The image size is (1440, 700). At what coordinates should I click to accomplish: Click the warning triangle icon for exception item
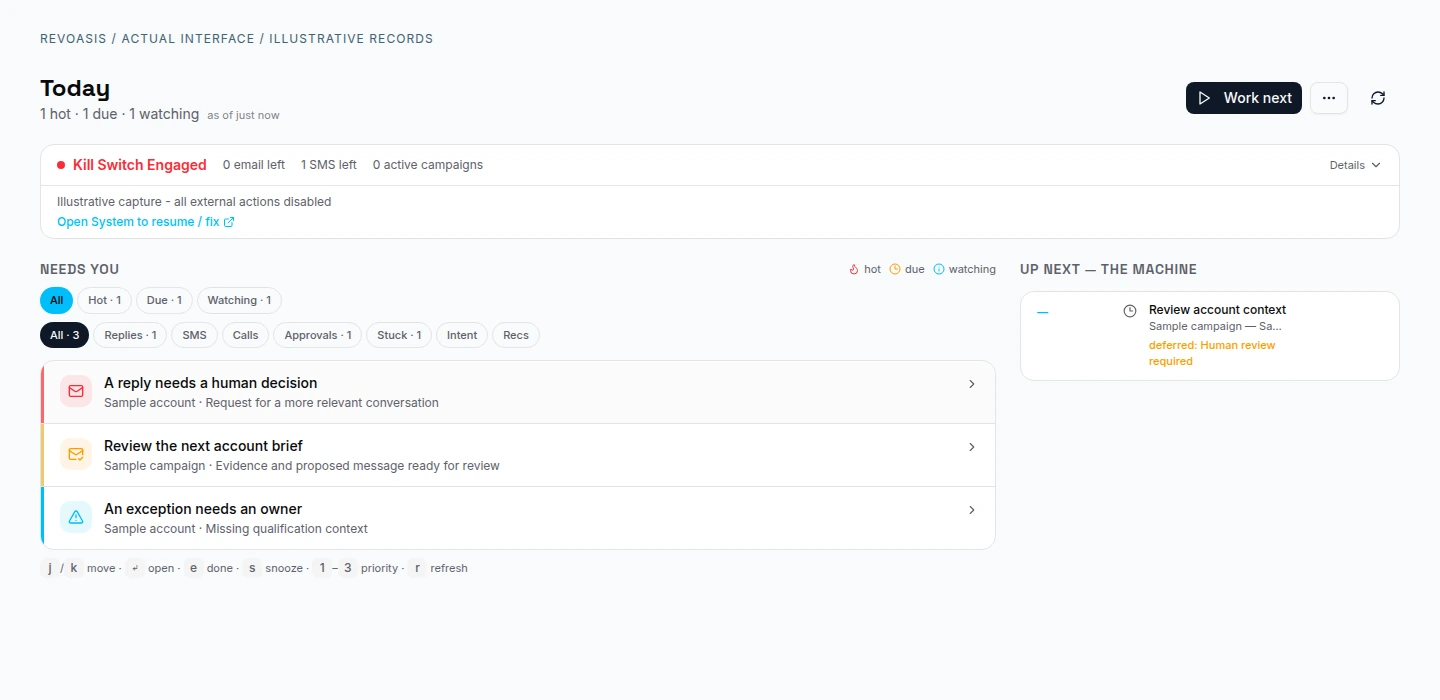pos(76,517)
